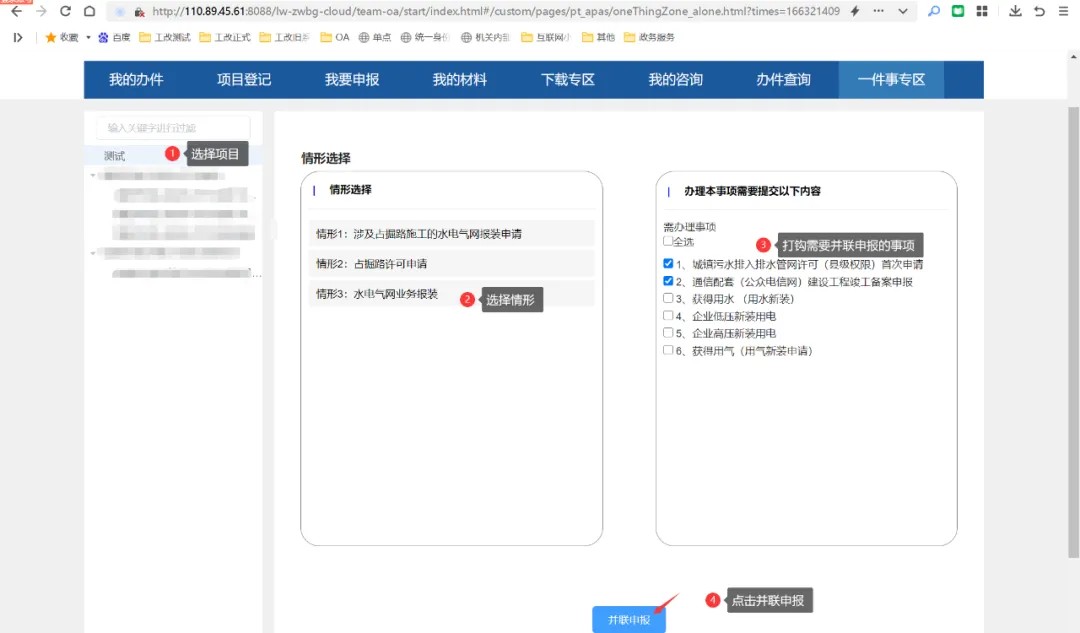Tick the 企业低压新装用电 checkbox

[x=668, y=316]
